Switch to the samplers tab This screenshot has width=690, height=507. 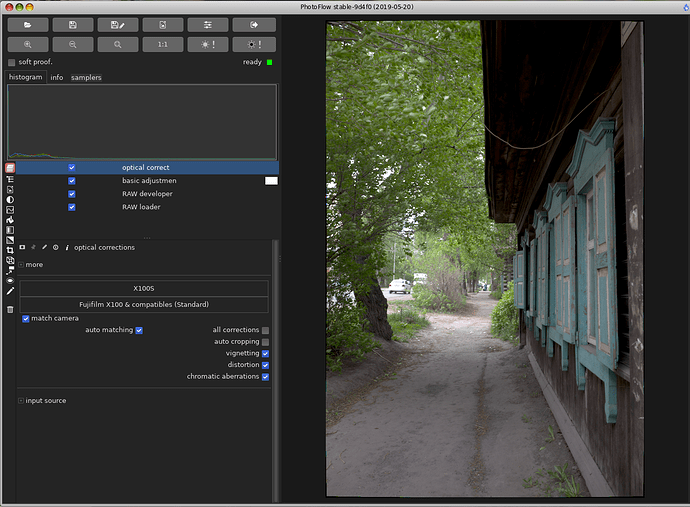(86, 77)
